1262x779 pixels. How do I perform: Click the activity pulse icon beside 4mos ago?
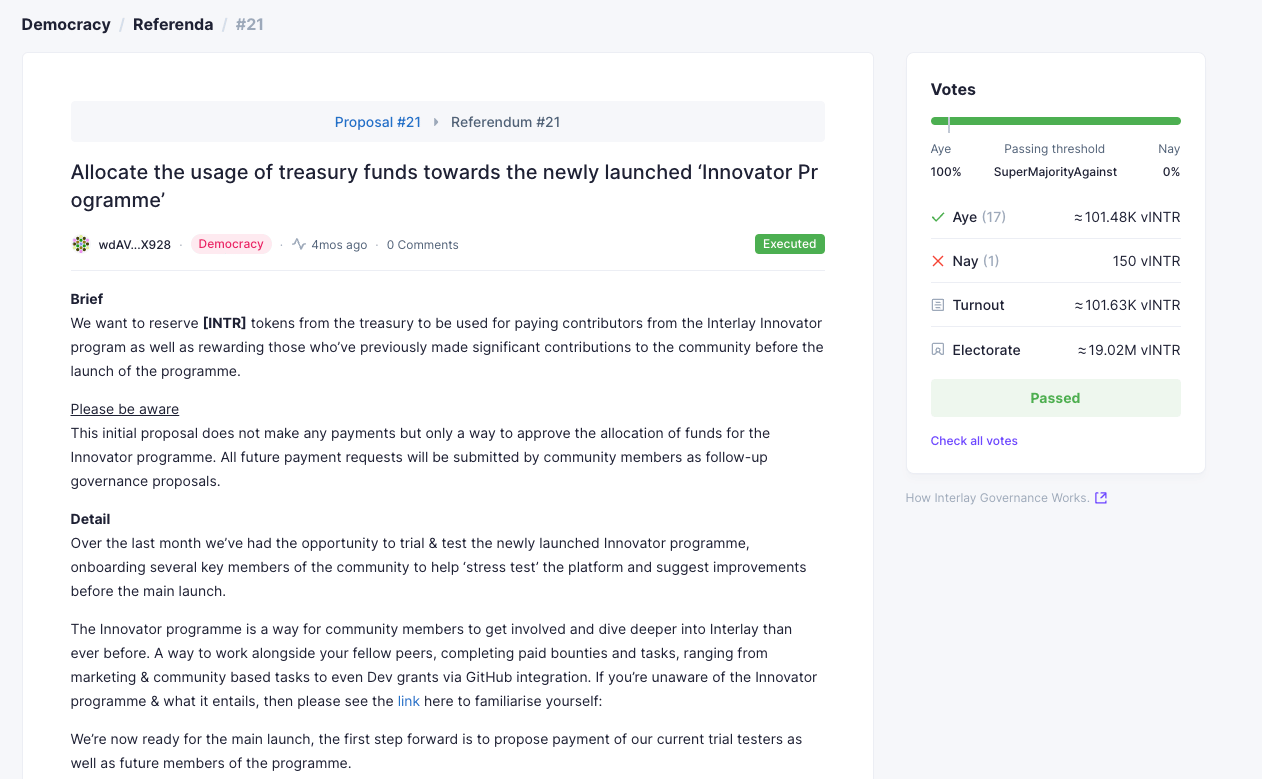[299, 244]
